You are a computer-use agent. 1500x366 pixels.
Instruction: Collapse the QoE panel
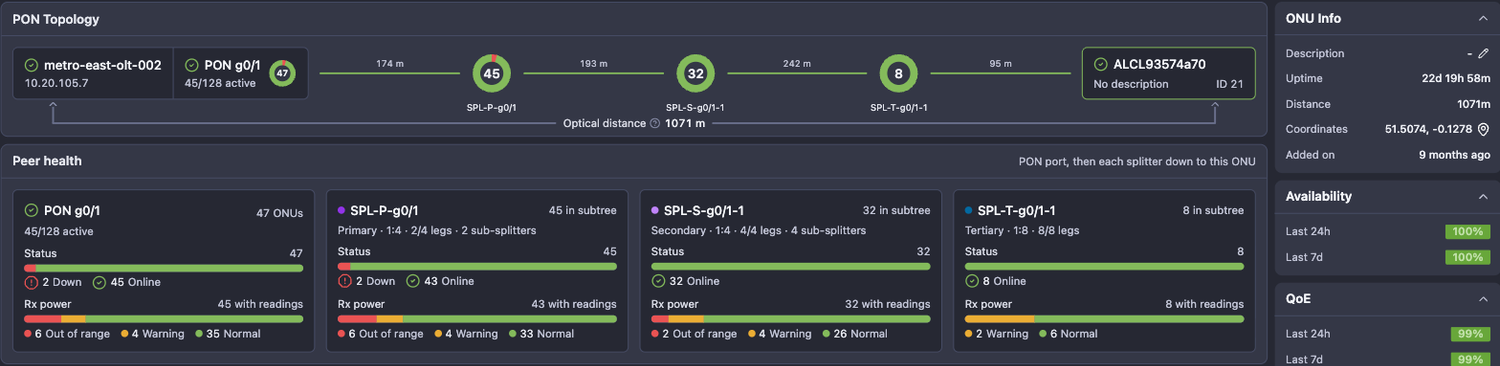point(1483,298)
